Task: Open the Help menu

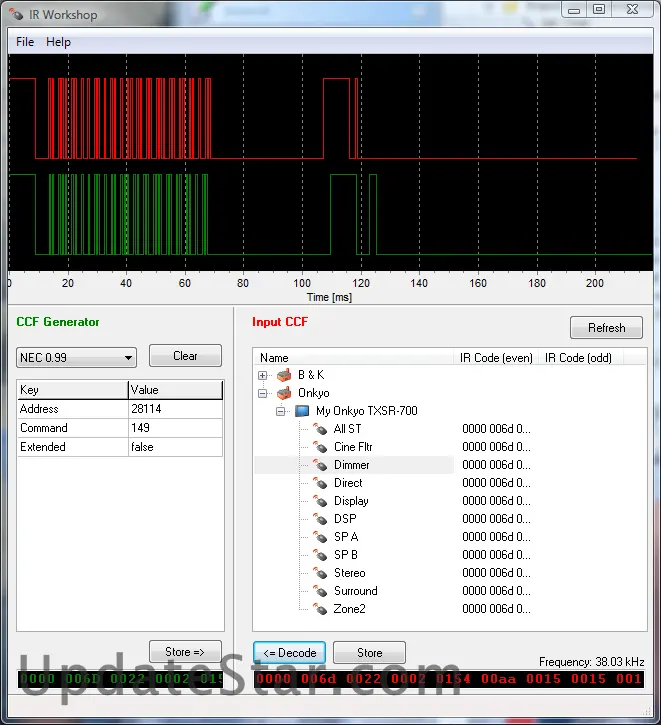Action: [x=59, y=42]
